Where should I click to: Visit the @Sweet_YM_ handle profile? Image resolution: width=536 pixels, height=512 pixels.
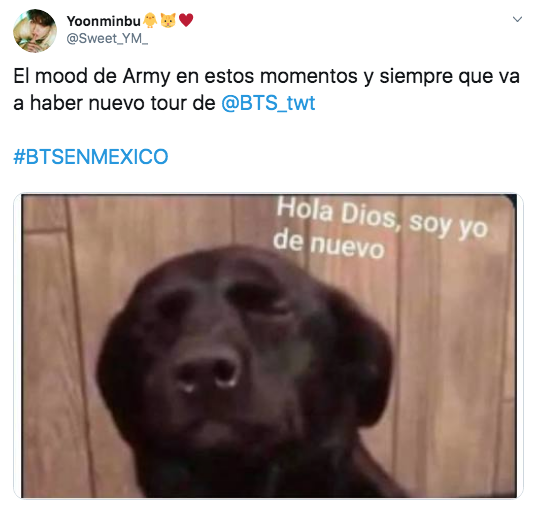pos(107,39)
